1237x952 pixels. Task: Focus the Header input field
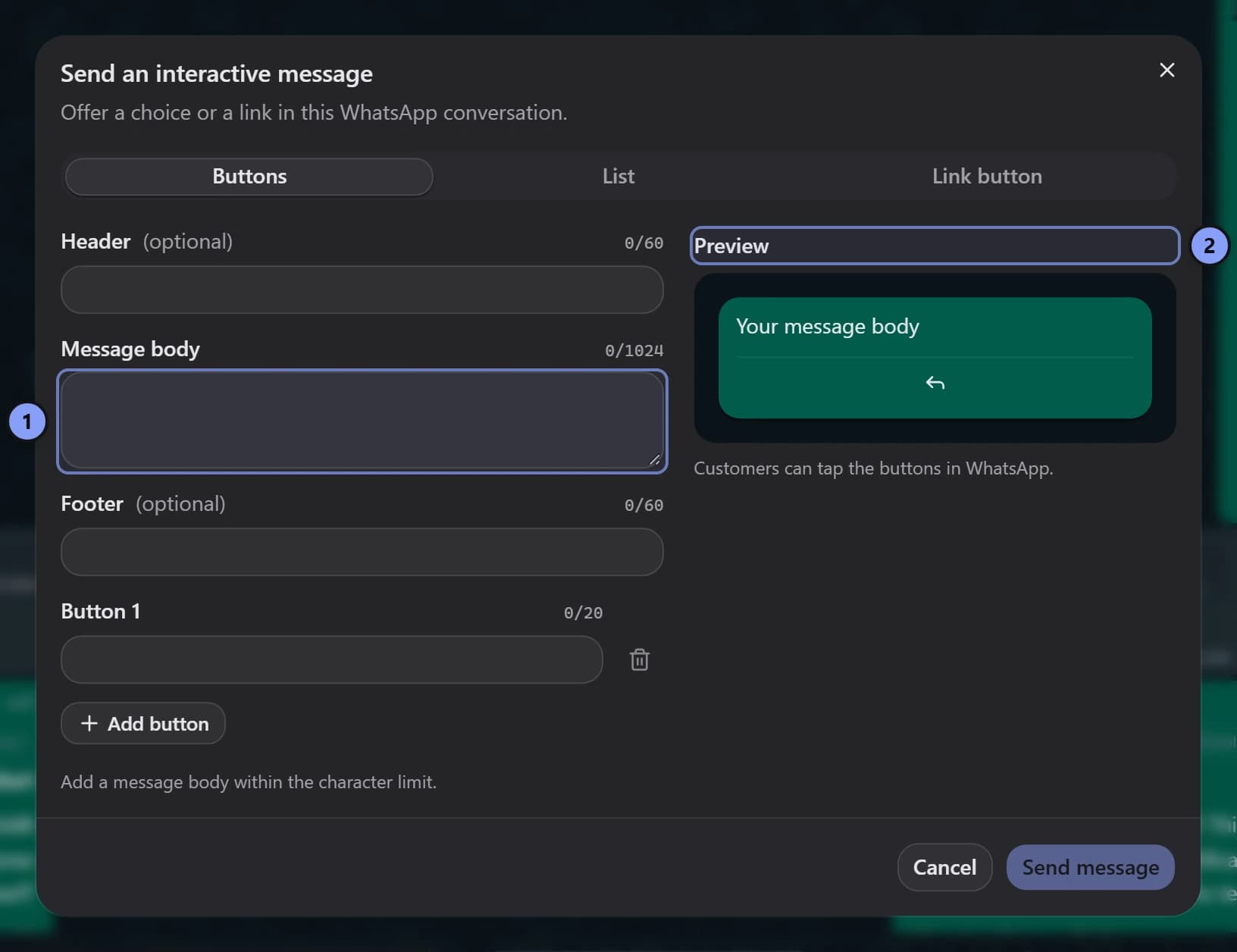362,290
